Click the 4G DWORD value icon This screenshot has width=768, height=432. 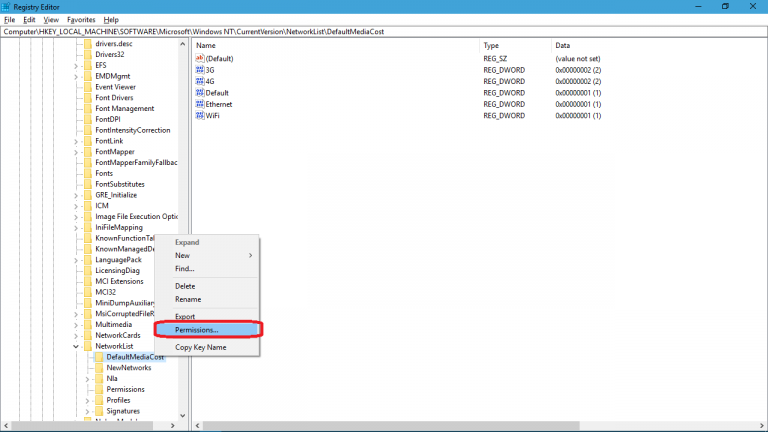coord(200,82)
